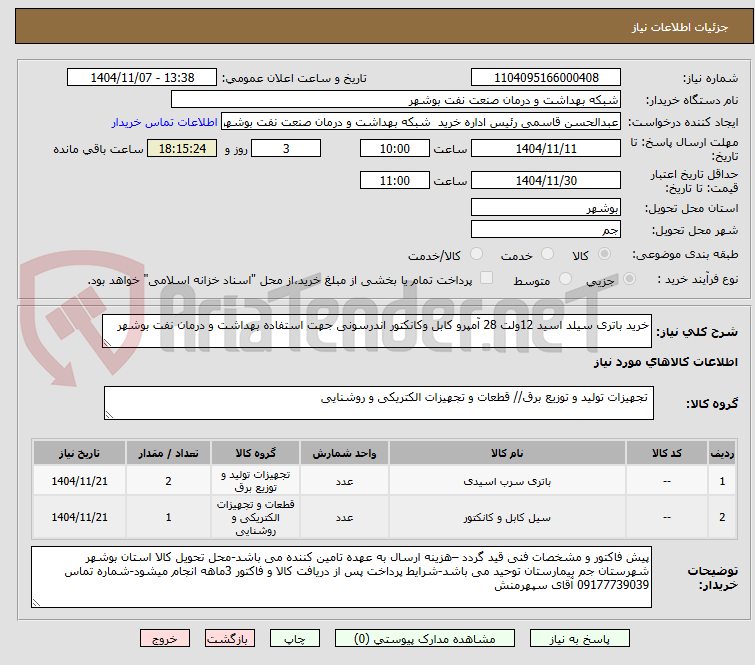Viewport: 755px width, 665px height.
Task: Click quantity 1 in cable seal row
Action: pyautogui.click(x=168, y=517)
